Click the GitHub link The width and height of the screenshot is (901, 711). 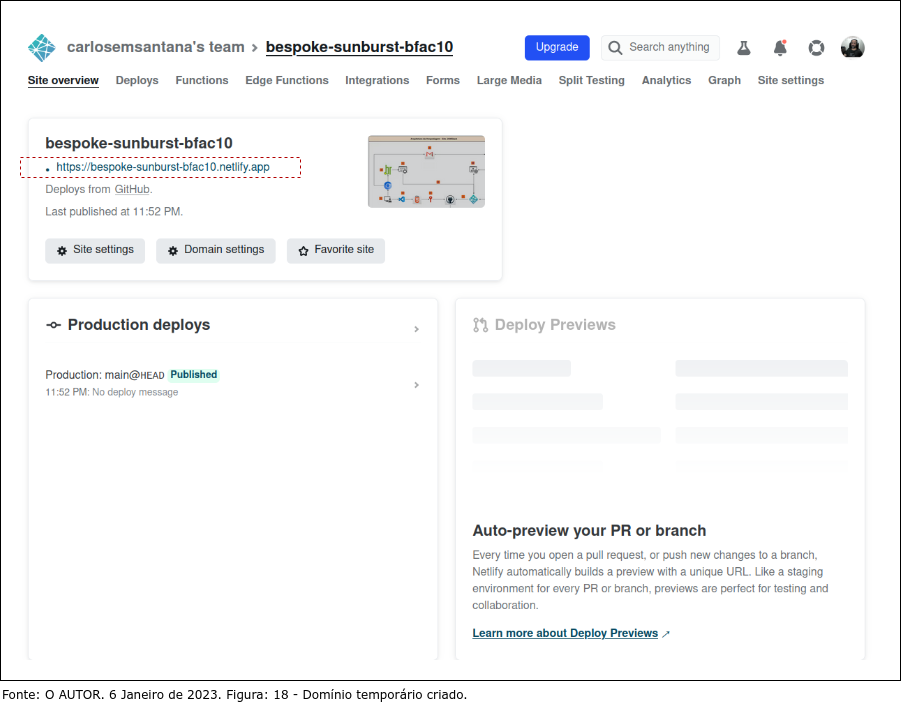point(132,190)
